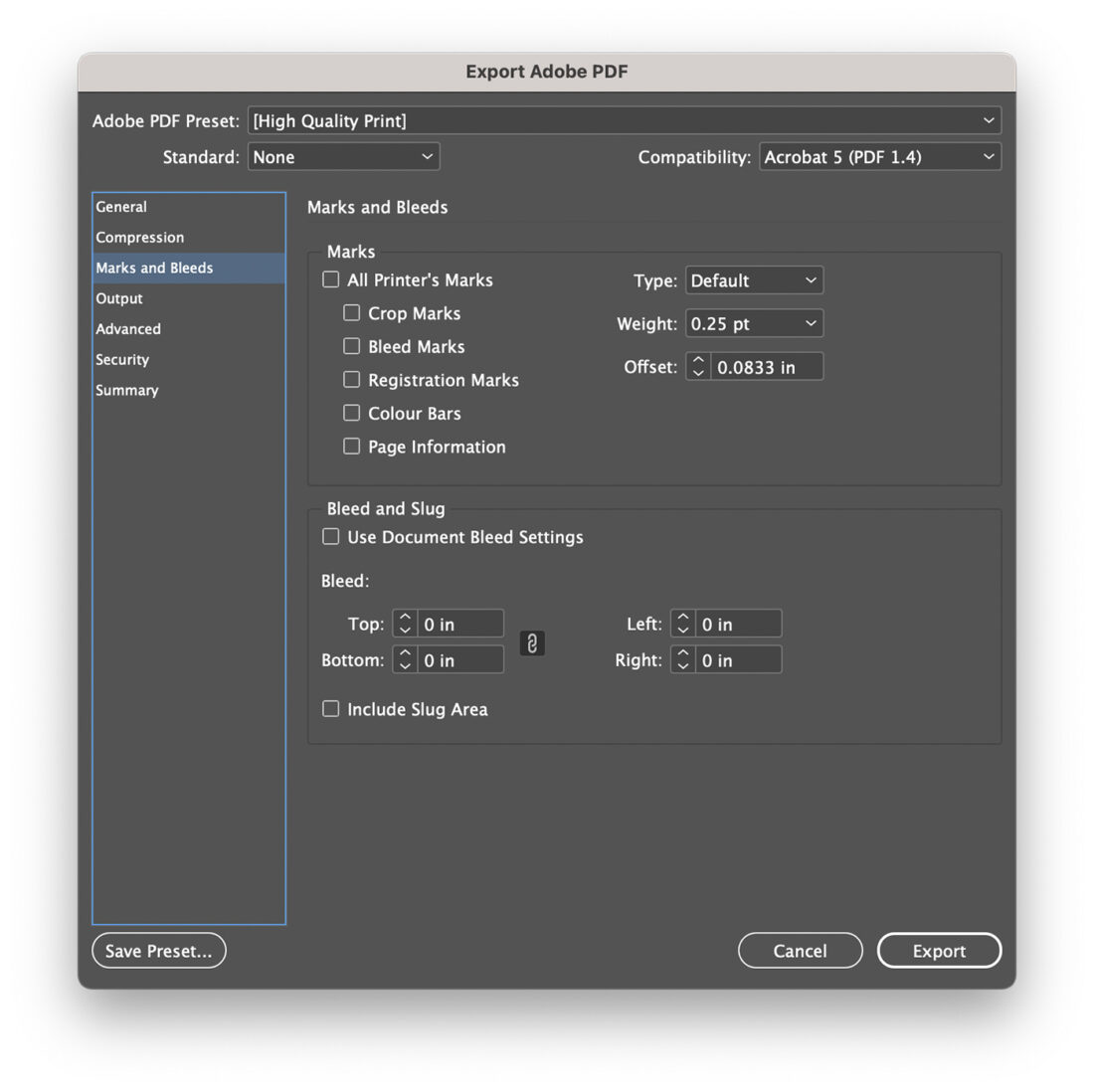Click the Save Preset button
Screen dimensions: 1094x1092
click(x=158, y=950)
